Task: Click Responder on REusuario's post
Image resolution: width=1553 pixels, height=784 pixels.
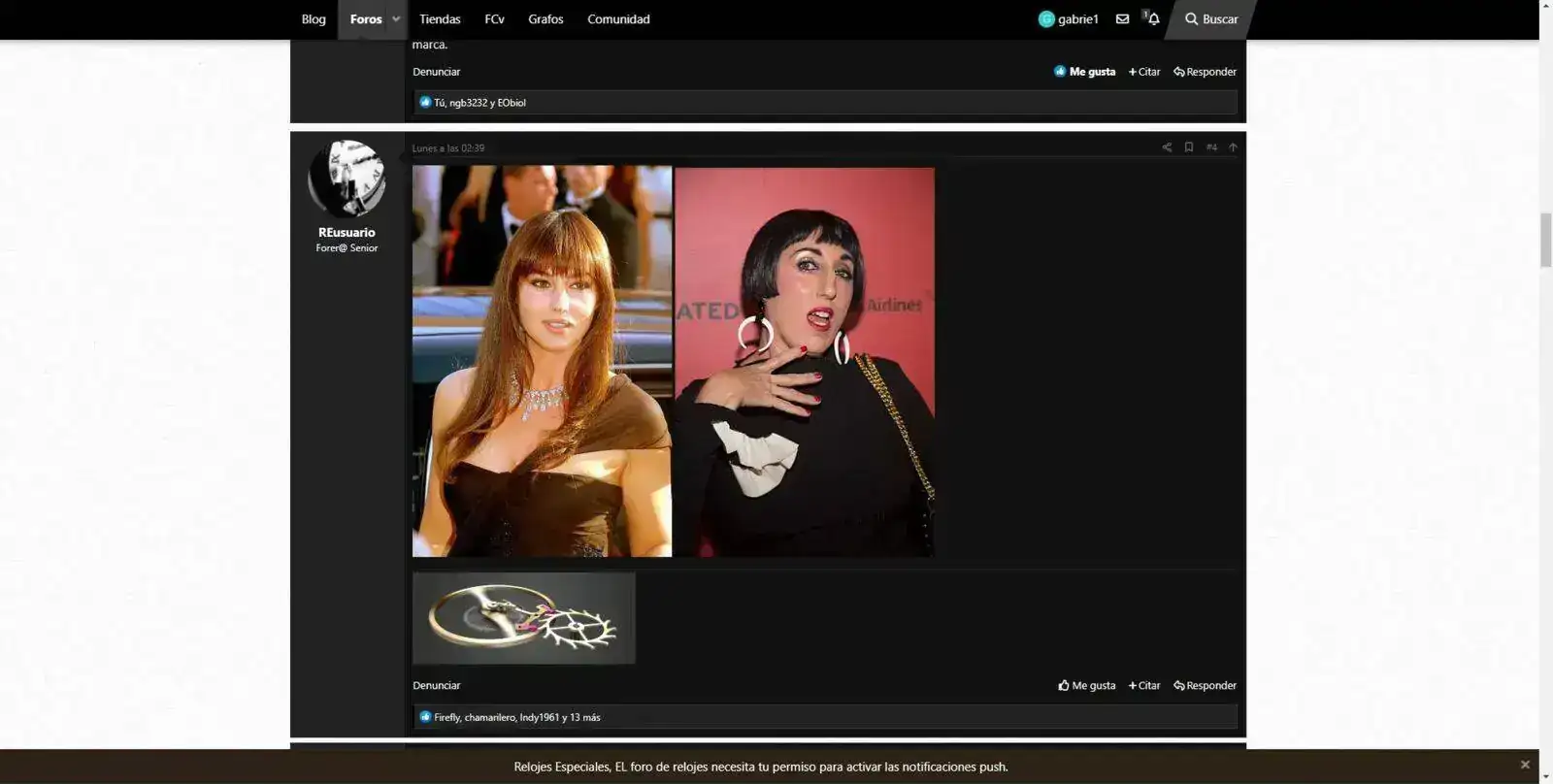Action: (x=1205, y=685)
